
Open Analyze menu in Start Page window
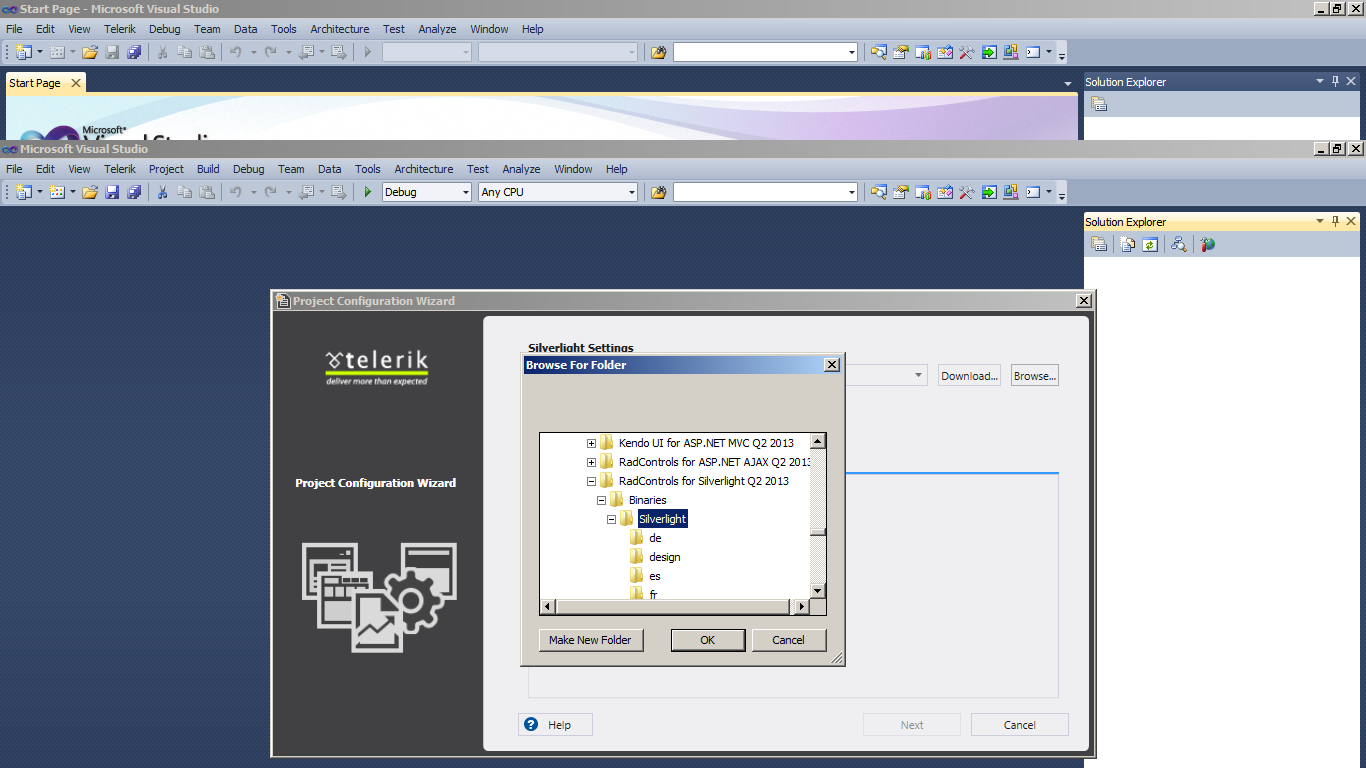[437, 29]
